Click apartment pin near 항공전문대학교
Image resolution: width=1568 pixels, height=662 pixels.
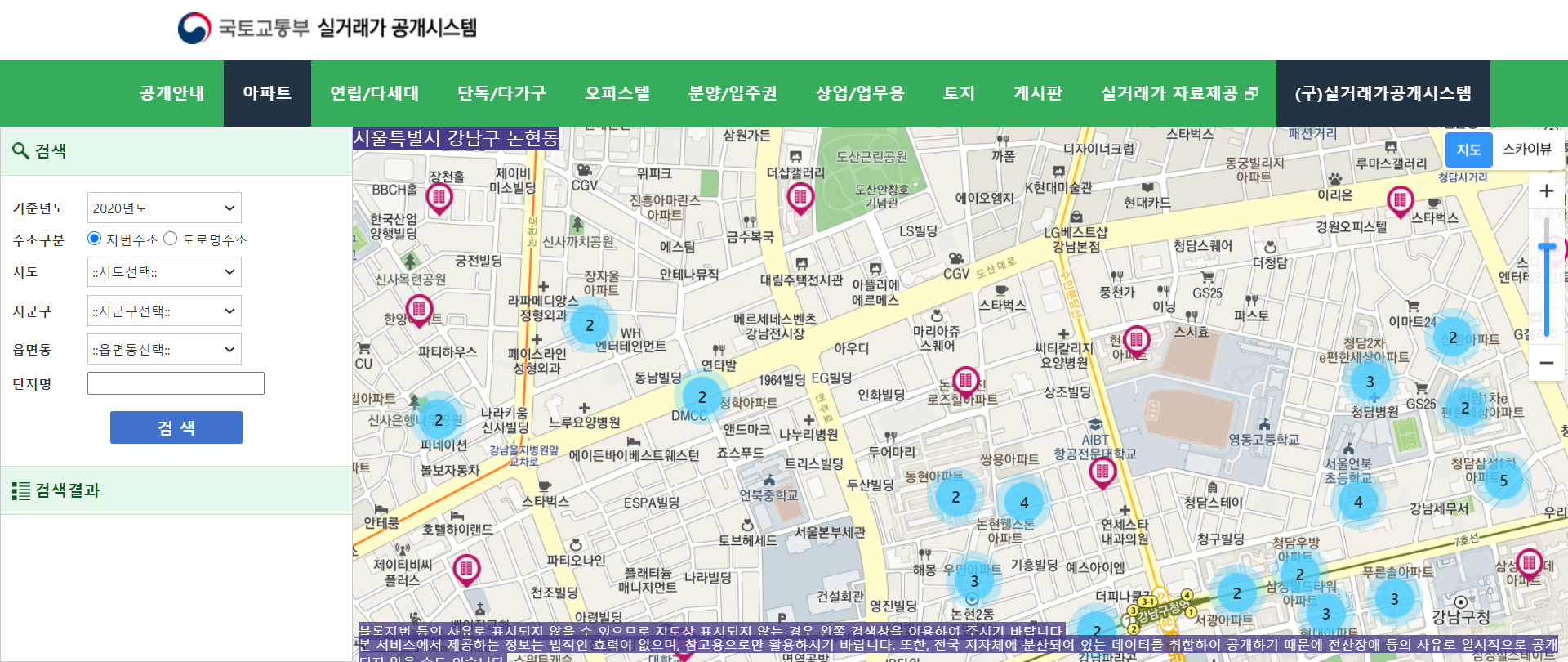1102,473
